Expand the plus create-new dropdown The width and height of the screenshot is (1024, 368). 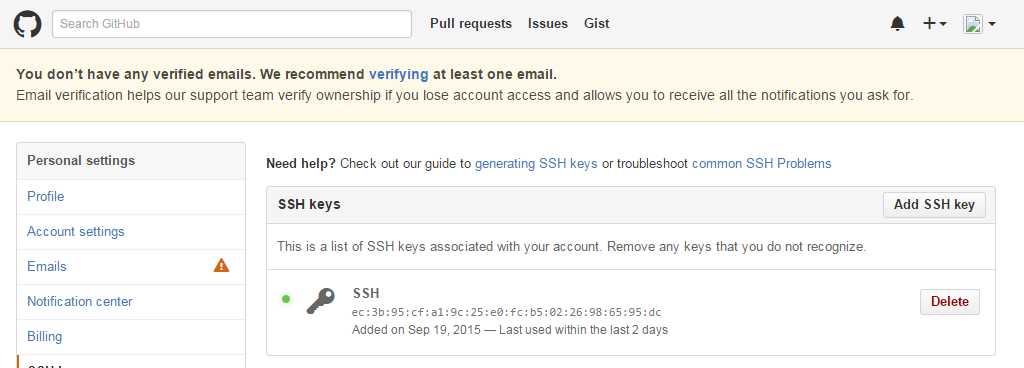point(935,24)
